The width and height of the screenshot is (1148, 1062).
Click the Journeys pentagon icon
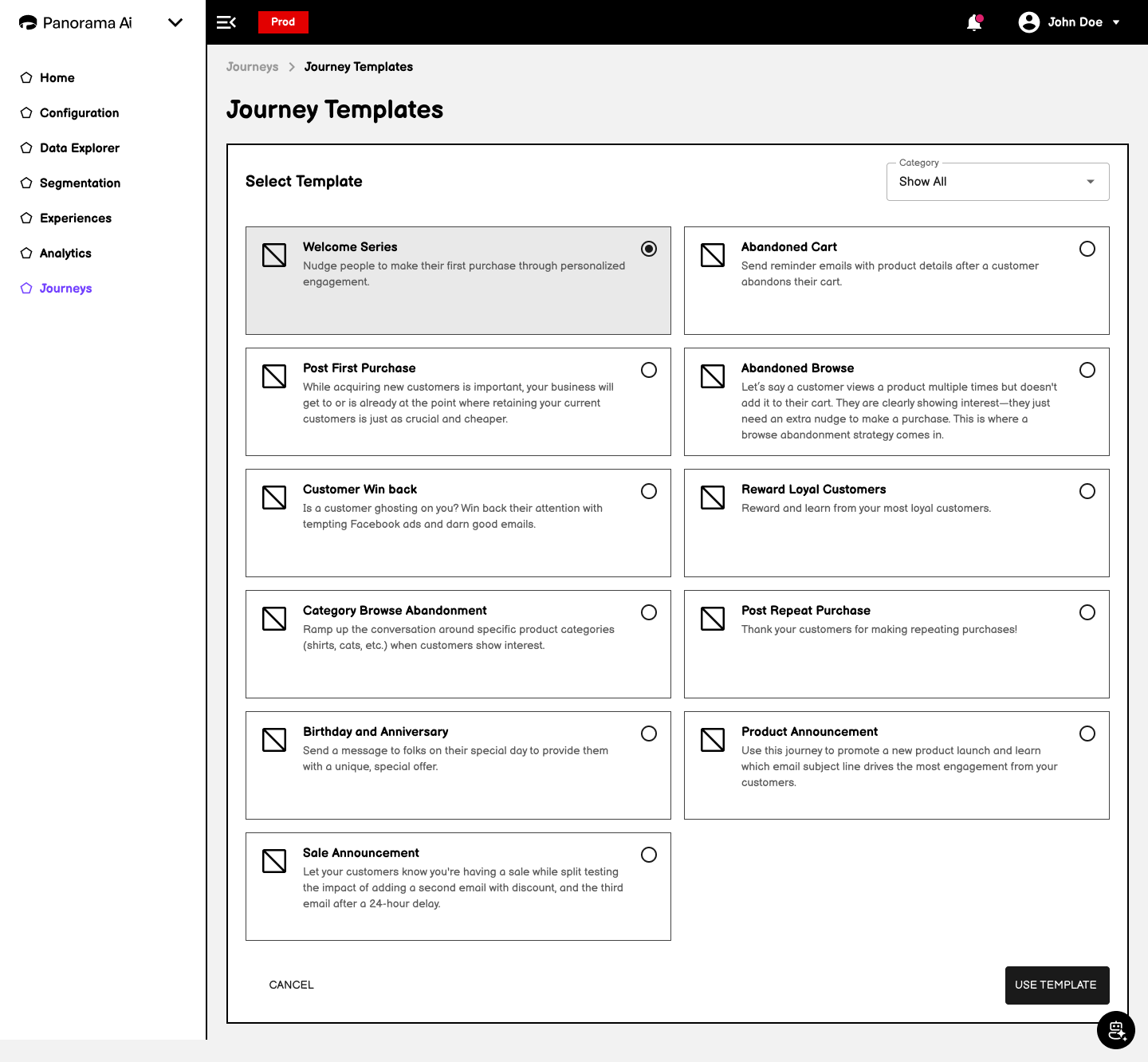coord(26,288)
